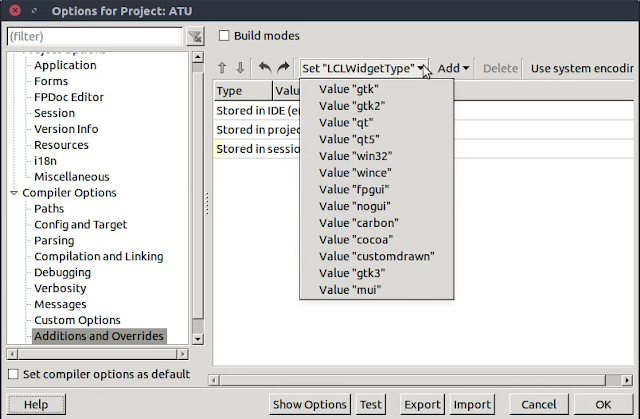
Task: Choose Value "fpgui" from menu
Action: coord(376,189)
